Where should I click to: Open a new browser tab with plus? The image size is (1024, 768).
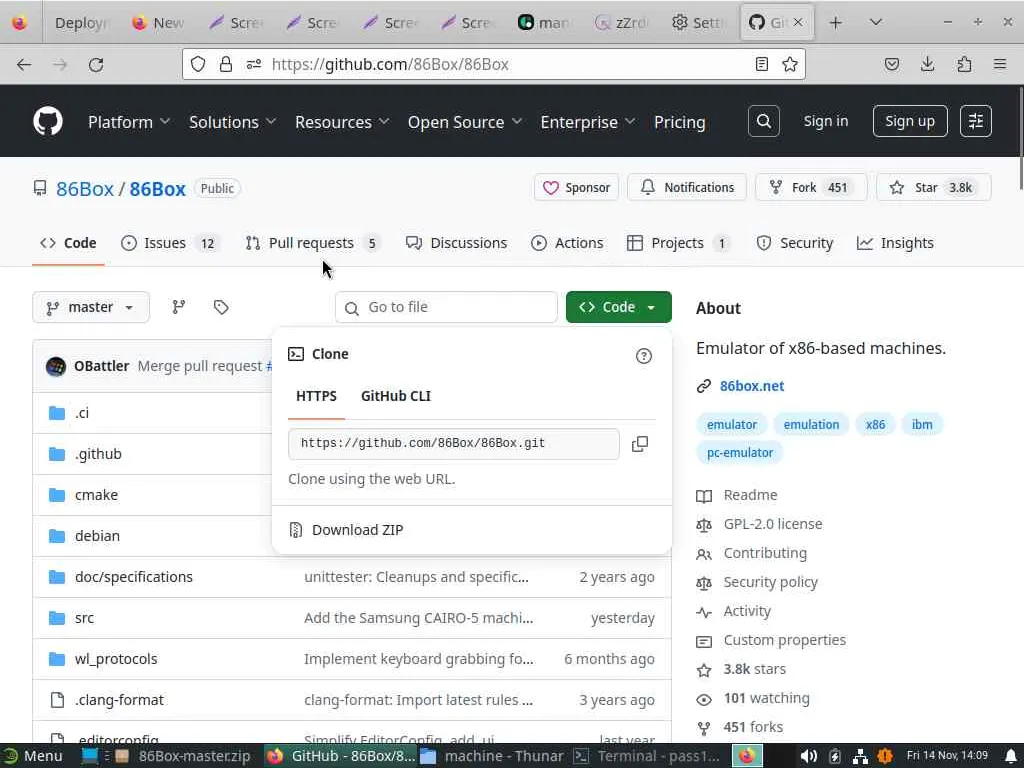pos(835,23)
